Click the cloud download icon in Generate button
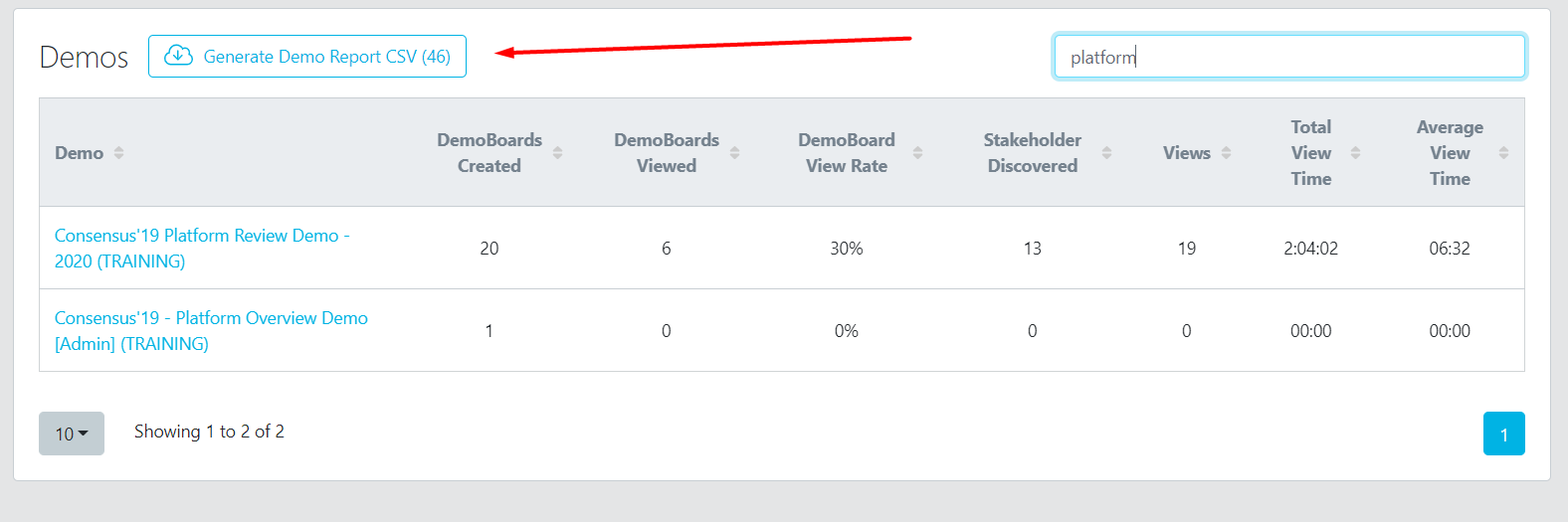1568x522 pixels. click(x=178, y=56)
